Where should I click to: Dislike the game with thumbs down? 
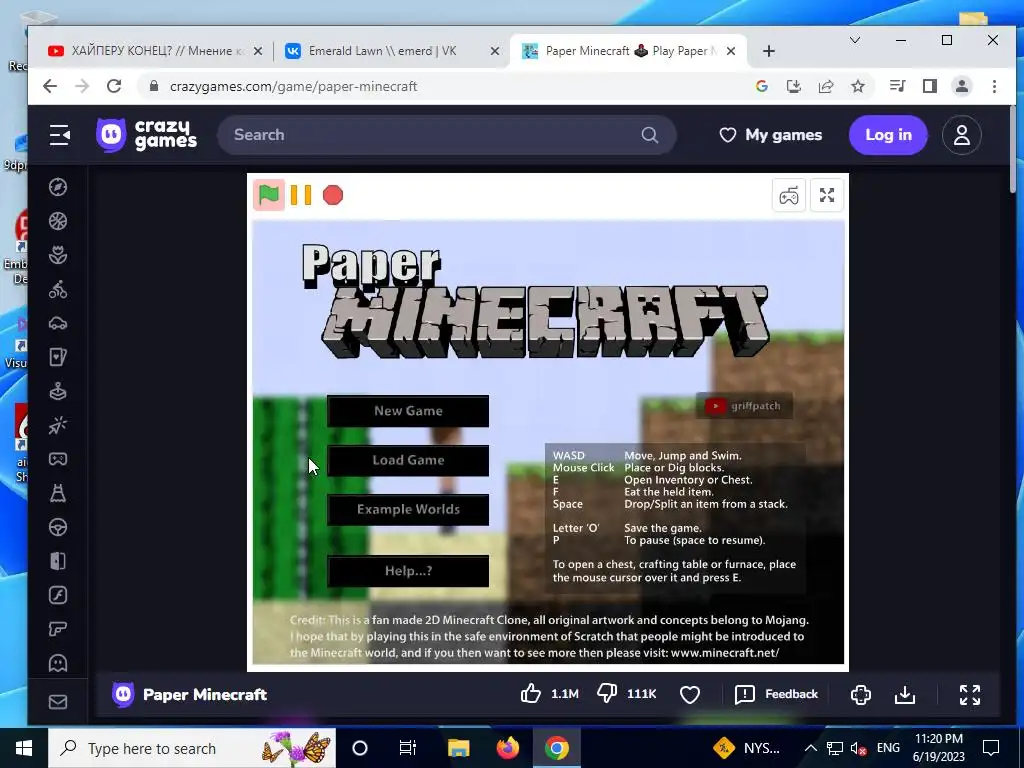[607, 694]
